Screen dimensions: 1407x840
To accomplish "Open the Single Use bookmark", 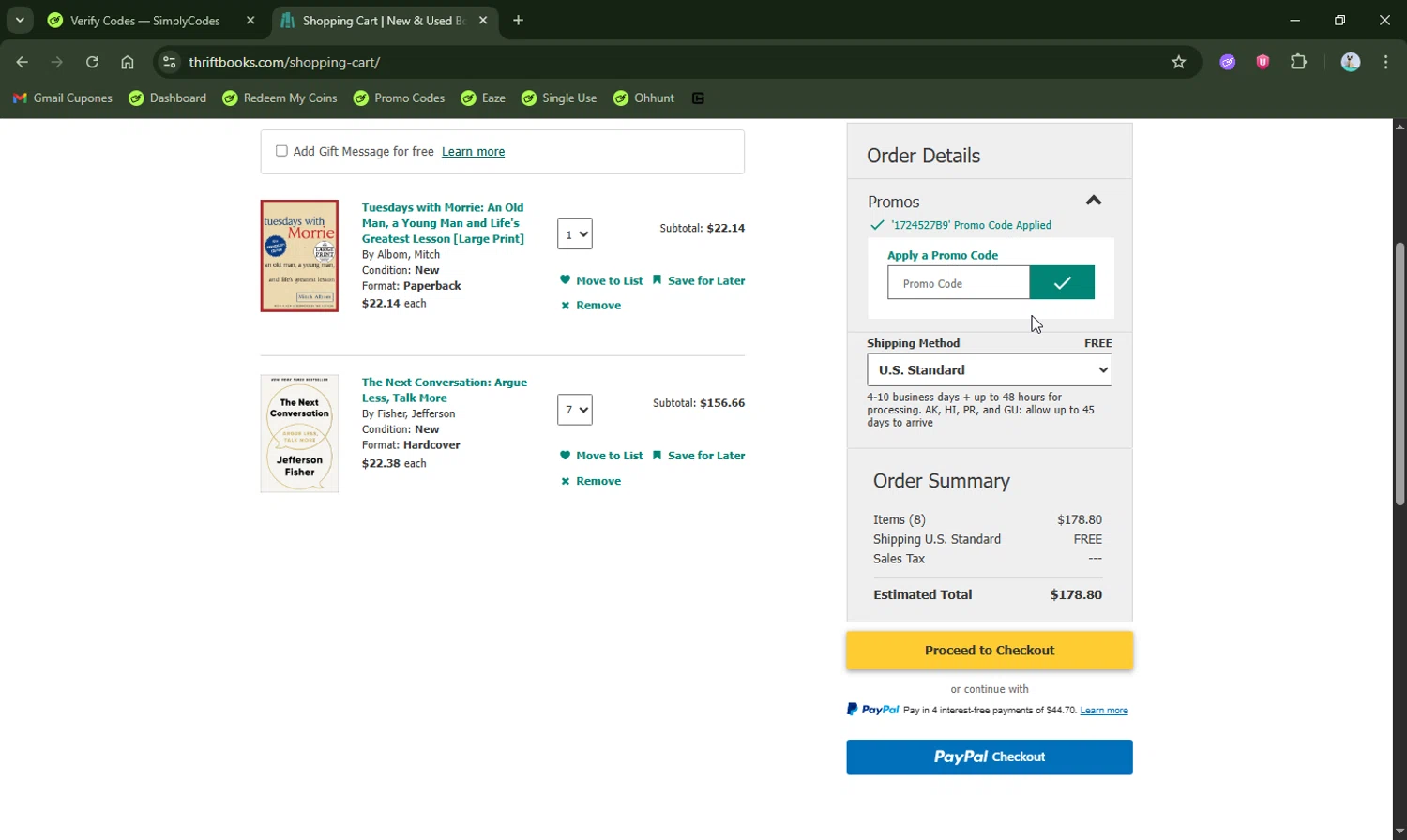I will (x=559, y=98).
